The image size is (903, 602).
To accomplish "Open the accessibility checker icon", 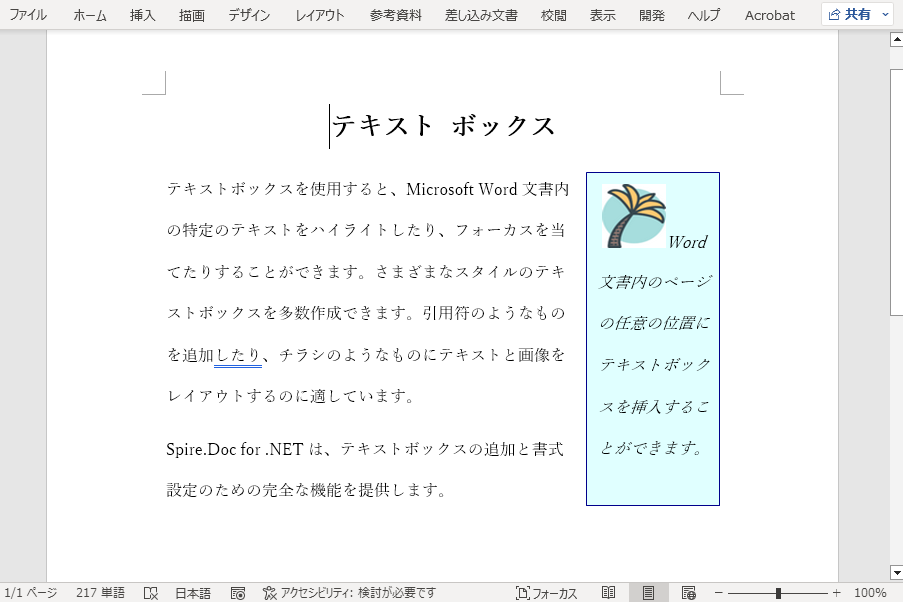I will pyautogui.click(x=269, y=592).
